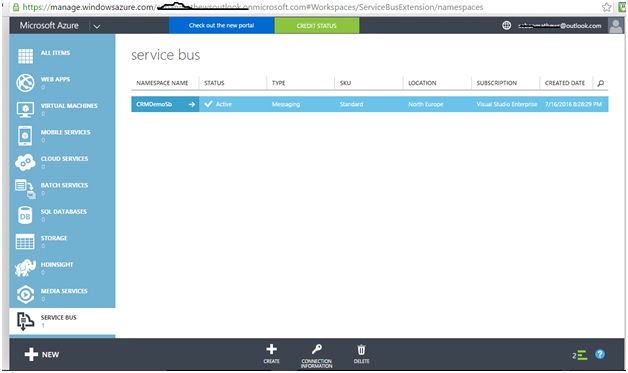Click Visual Studio Enterprise subscription cell

507,104
